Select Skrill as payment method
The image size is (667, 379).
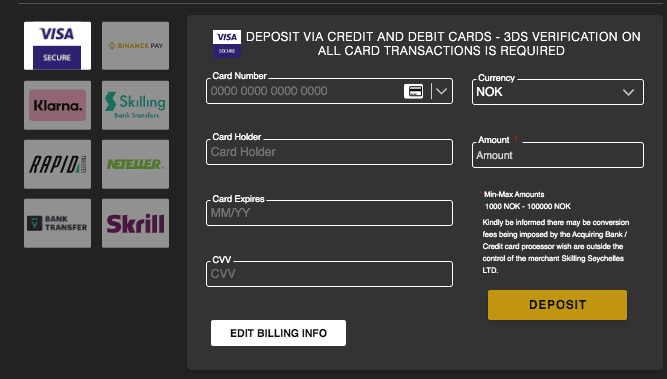[135, 223]
